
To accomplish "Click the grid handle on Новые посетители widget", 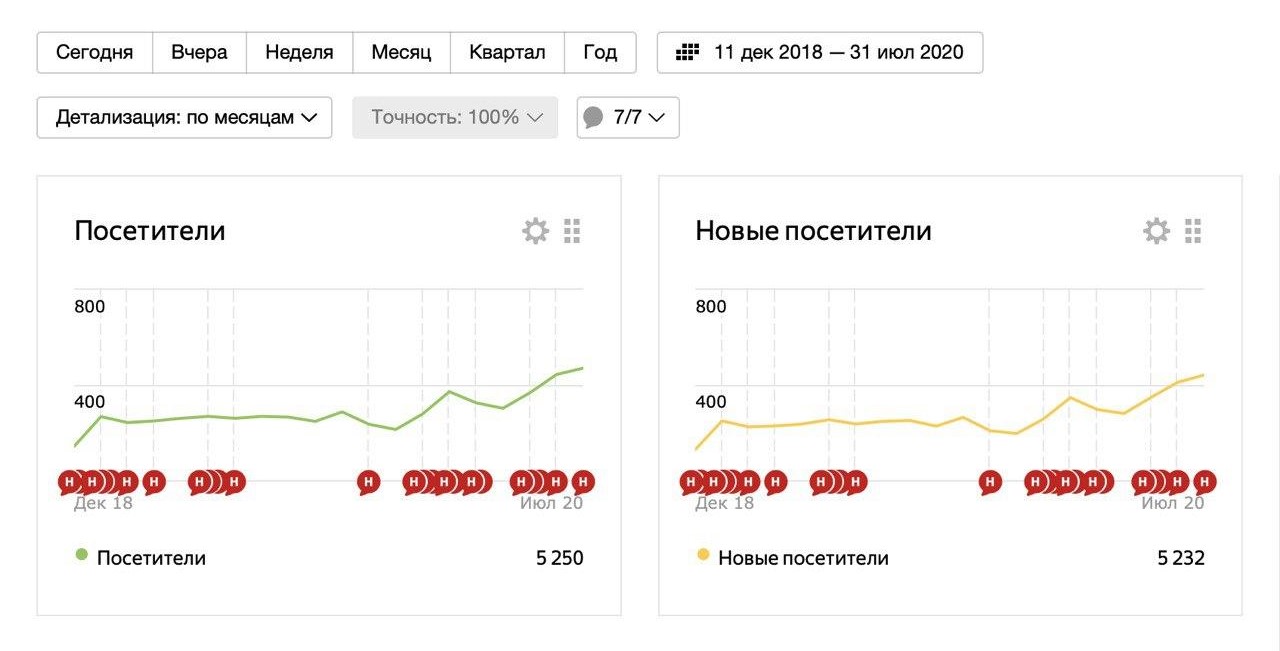I will coord(1193,232).
